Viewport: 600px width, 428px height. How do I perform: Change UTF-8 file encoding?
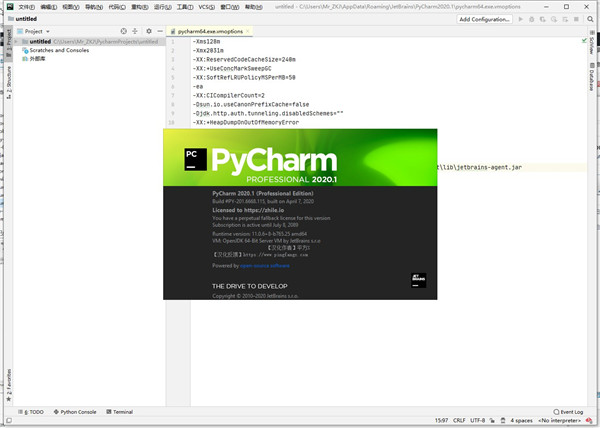477,421
